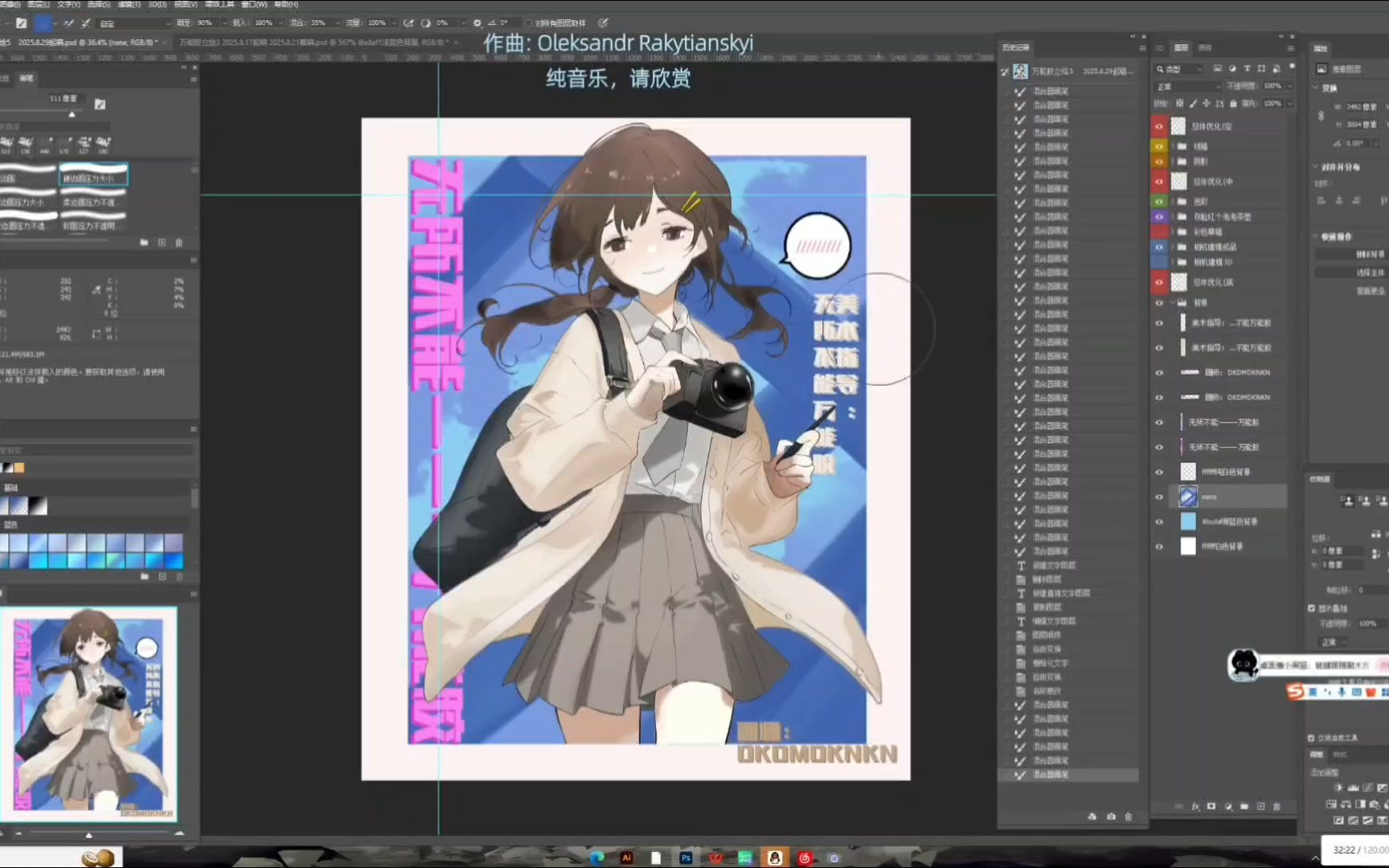1389x868 pixels.
Task: Toggle visibility of the purple-labeled group
Action: pos(1159,217)
